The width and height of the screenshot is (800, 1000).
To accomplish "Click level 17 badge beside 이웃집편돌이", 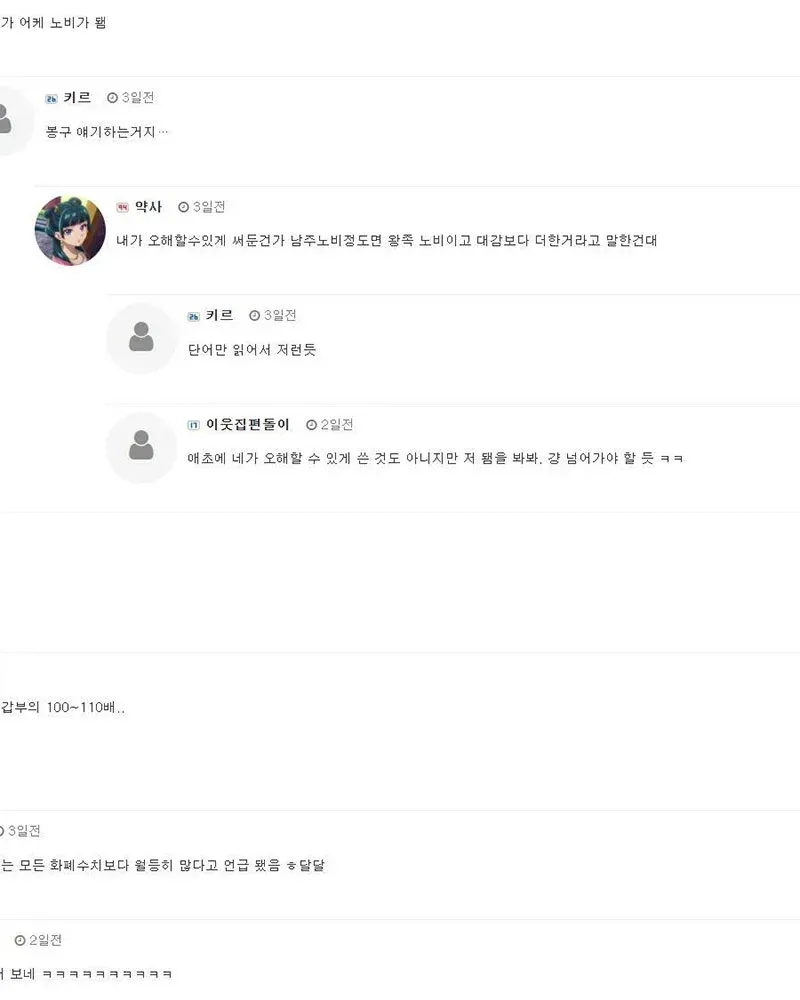I will coord(193,425).
